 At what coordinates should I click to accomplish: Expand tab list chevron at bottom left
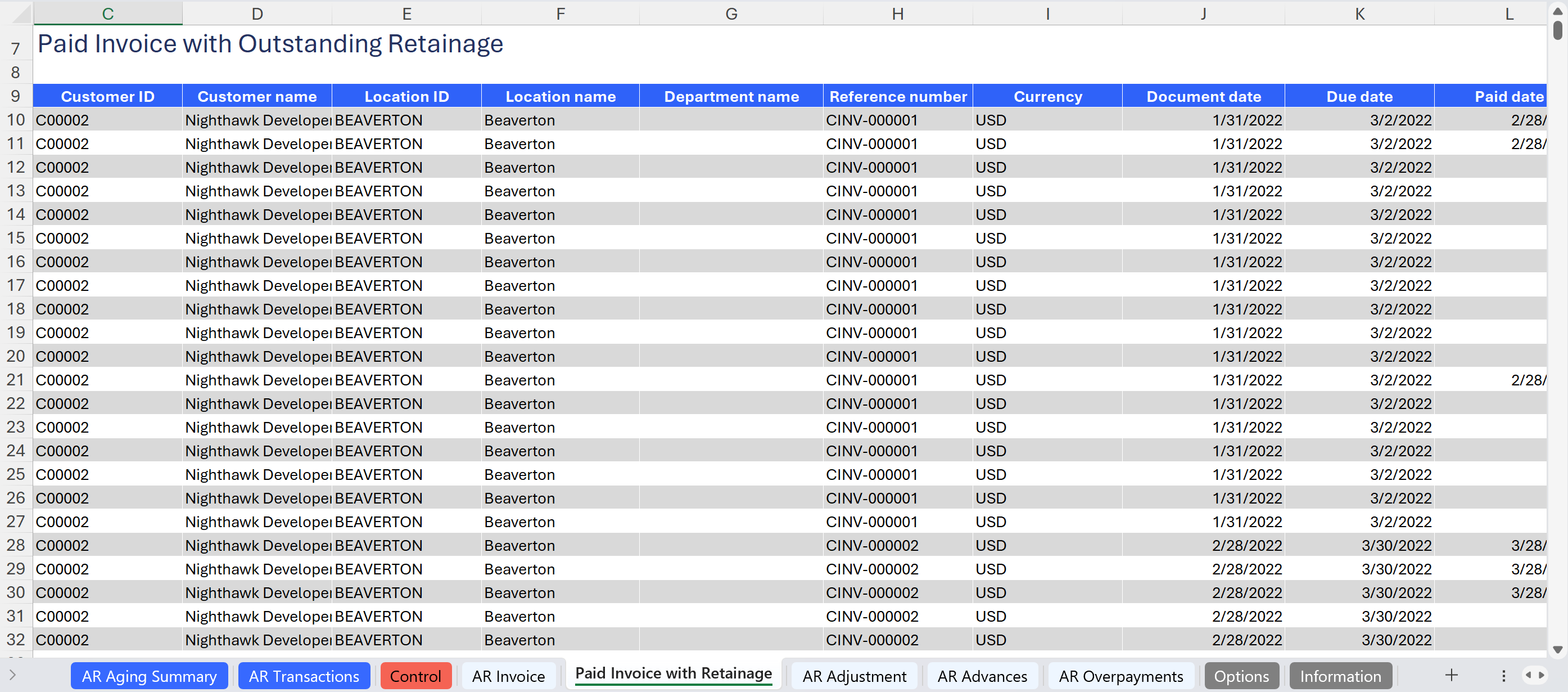coord(12,675)
